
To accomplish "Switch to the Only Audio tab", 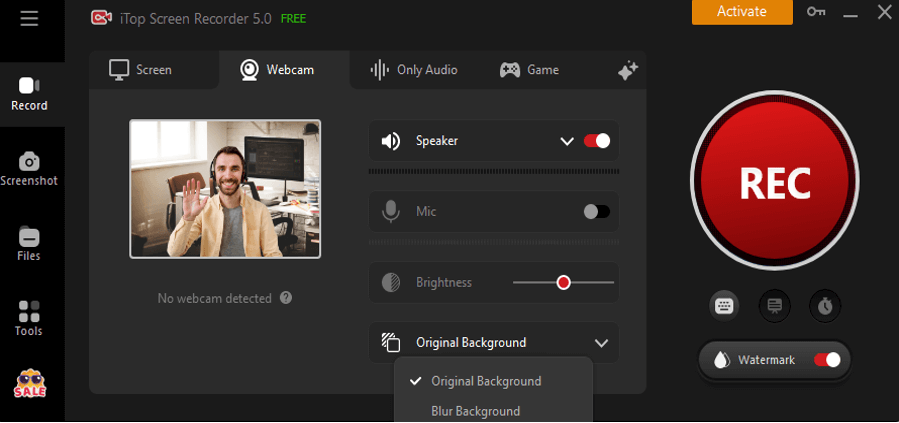I will point(414,70).
